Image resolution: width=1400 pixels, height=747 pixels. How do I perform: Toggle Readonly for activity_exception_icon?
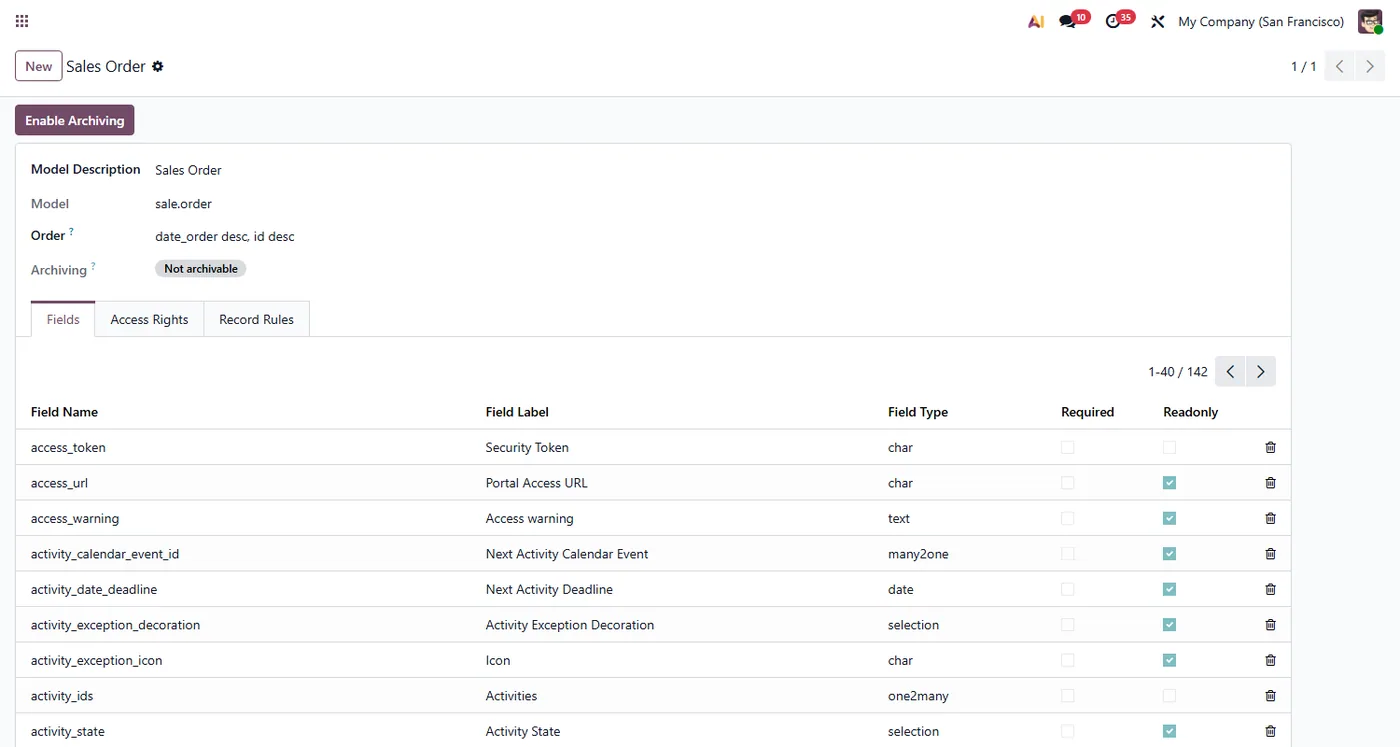(1169, 660)
